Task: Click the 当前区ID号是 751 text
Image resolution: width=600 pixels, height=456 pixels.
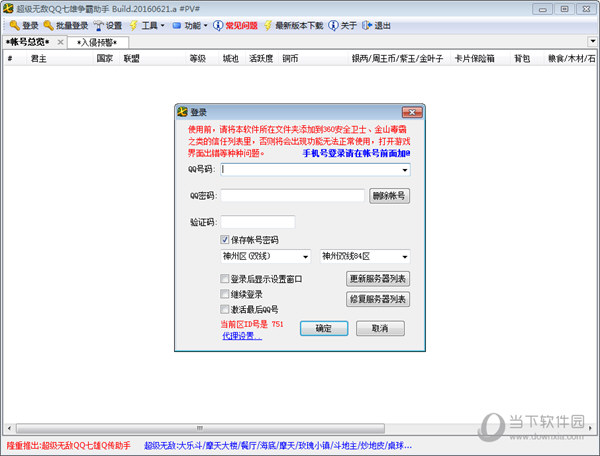Action: pos(252,324)
